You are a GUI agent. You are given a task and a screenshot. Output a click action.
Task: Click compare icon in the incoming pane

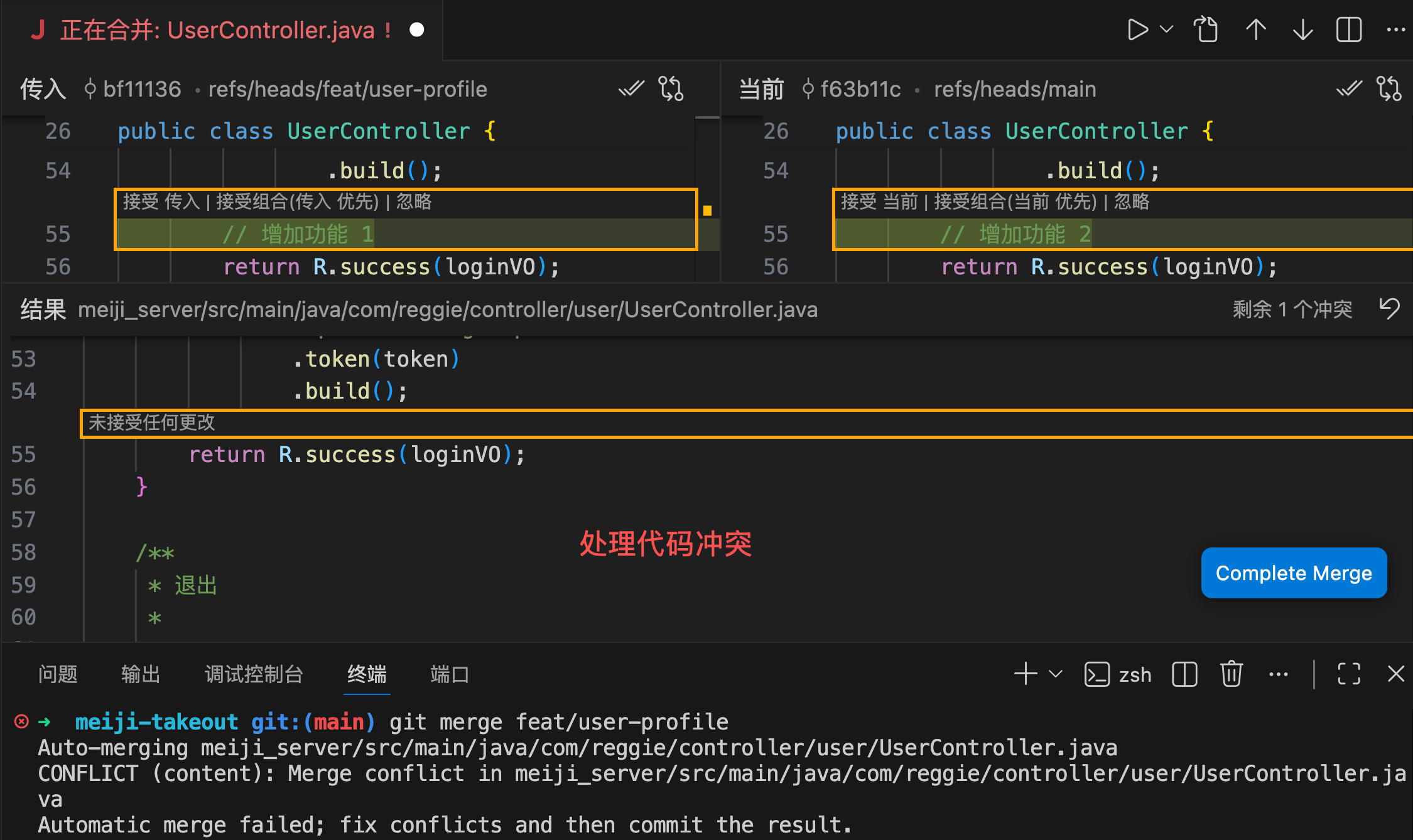671,89
